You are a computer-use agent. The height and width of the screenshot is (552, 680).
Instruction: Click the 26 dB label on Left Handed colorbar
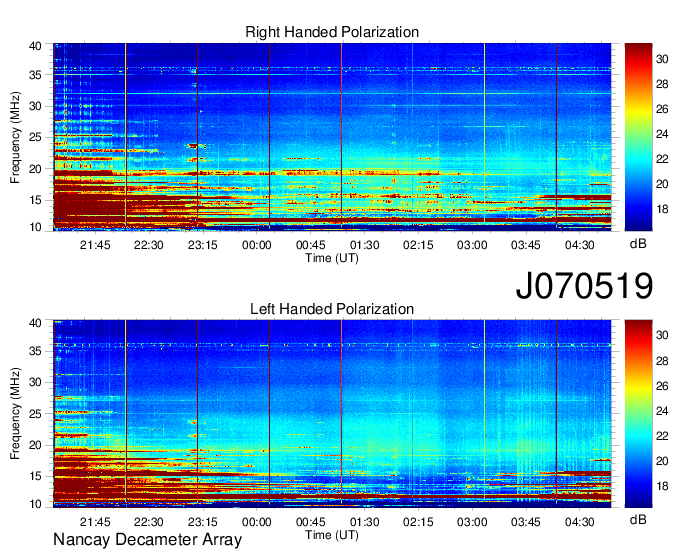pyautogui.click(x=662, y=386)
